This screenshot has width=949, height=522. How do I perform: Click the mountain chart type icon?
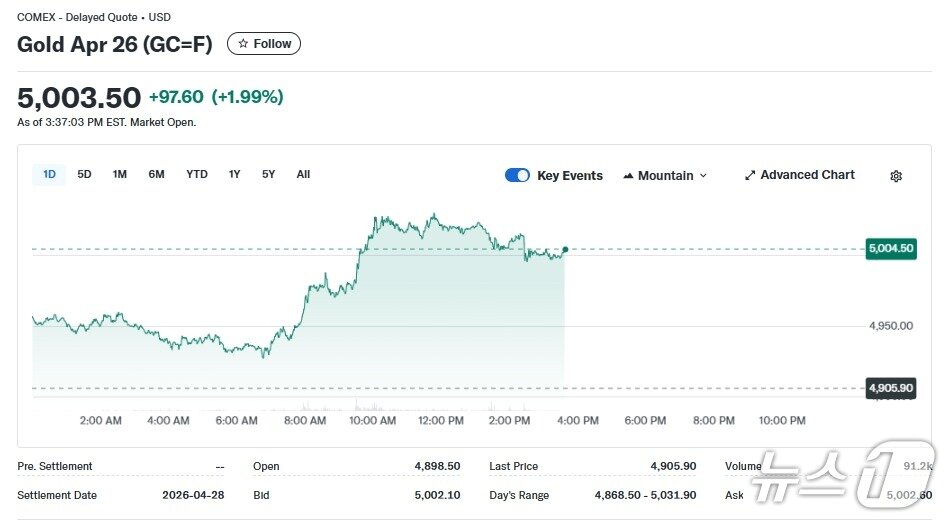click(x=628, y=176)
